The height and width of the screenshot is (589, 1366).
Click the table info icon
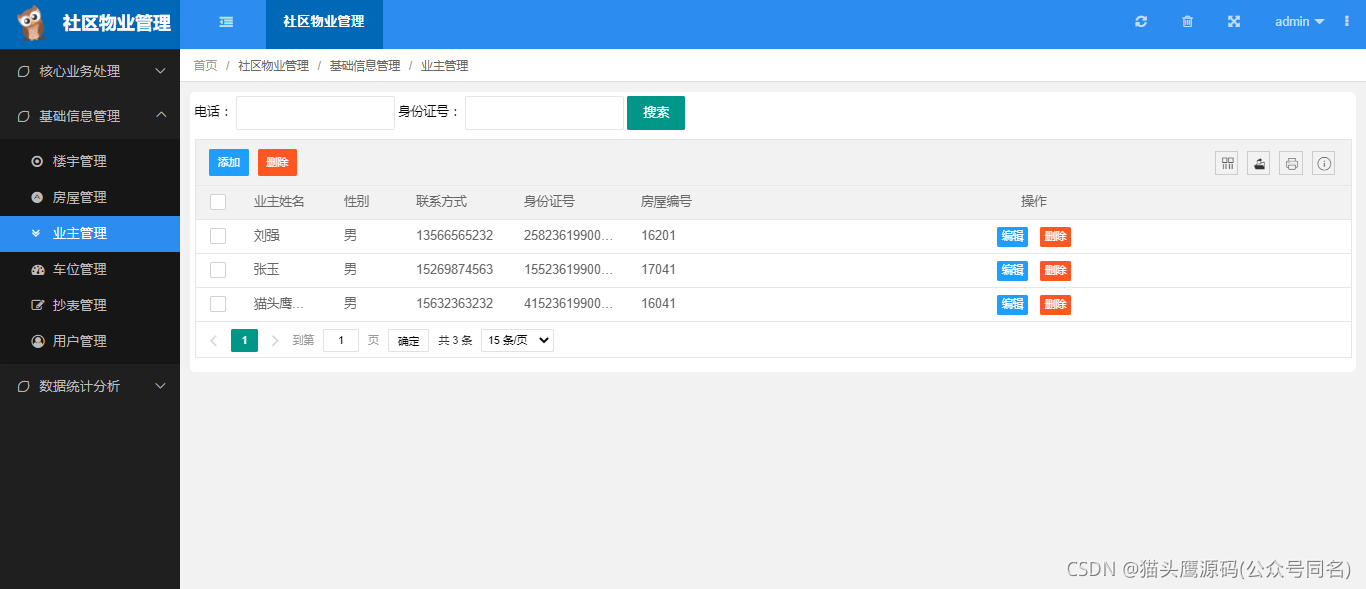(x=1323, y=163)
